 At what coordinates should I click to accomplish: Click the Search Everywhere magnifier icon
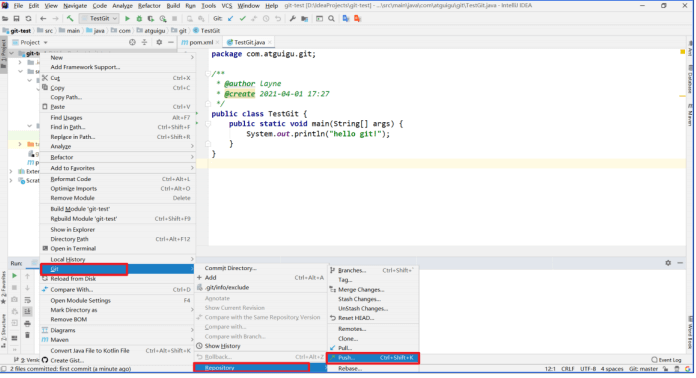point(332,19)
